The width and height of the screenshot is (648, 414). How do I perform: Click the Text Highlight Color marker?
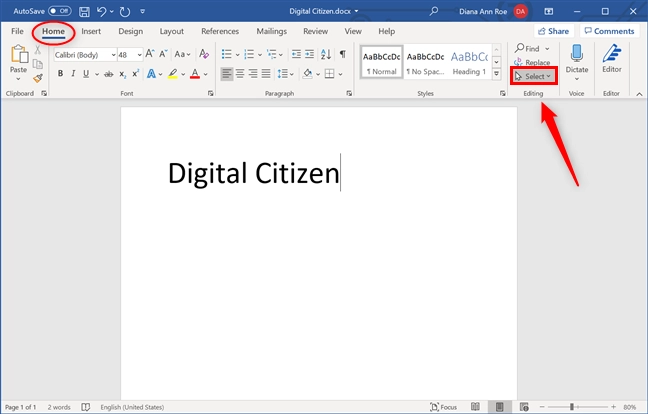pos(173,74)
